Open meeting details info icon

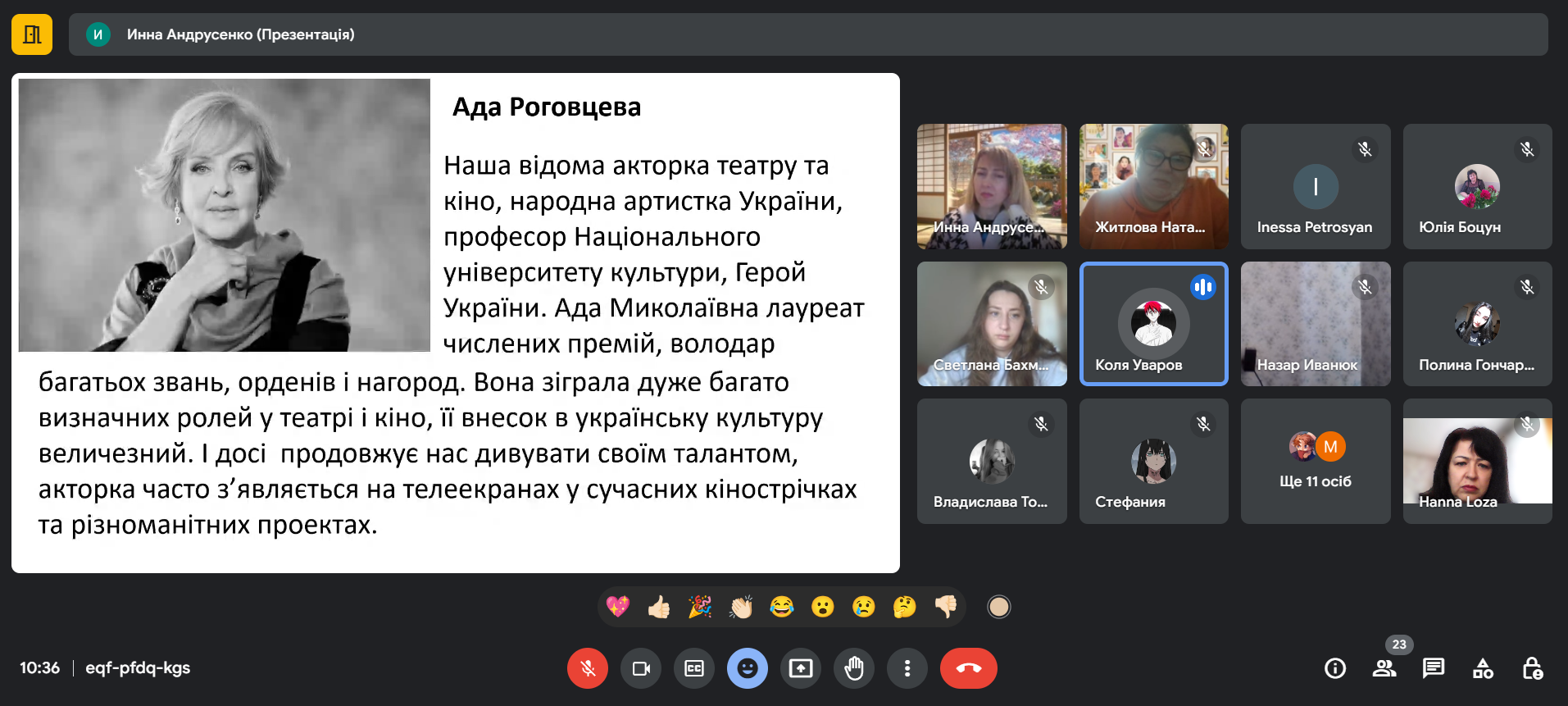click(x=1335, y=668)
